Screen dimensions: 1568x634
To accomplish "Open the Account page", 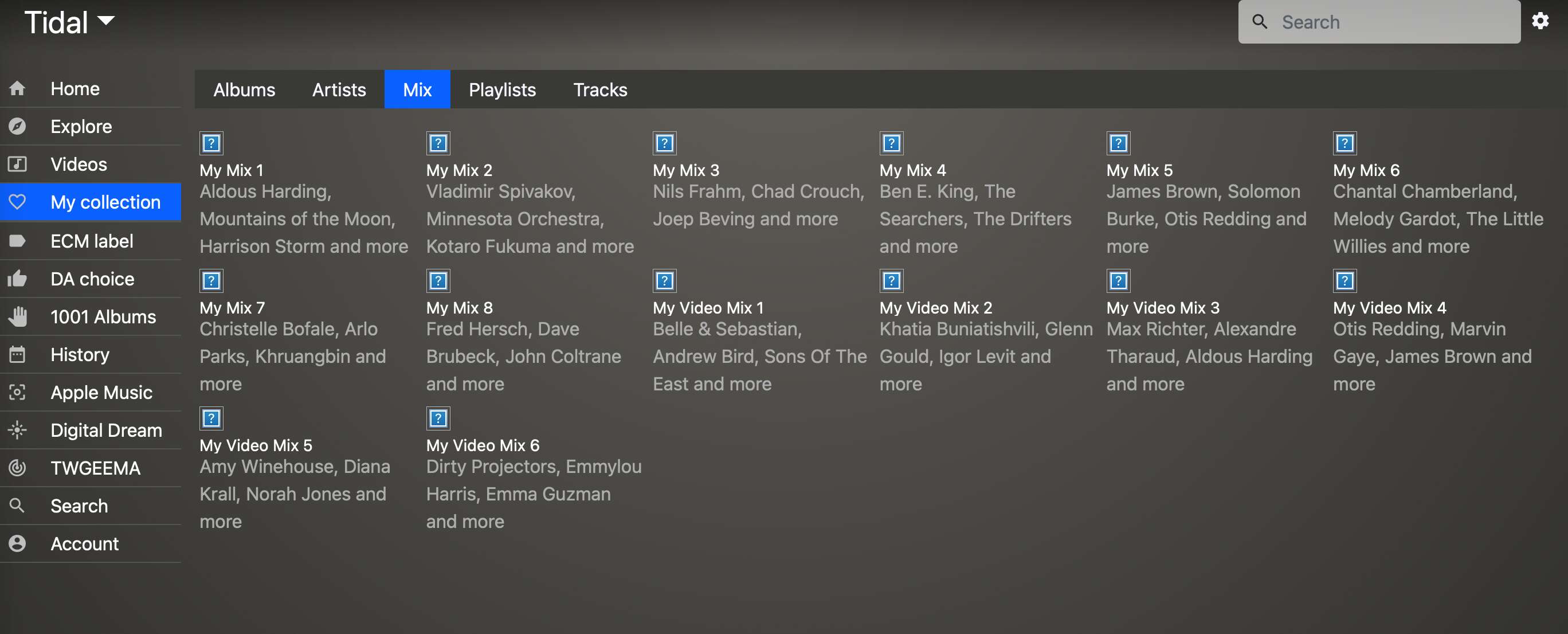I will (91, 543).
